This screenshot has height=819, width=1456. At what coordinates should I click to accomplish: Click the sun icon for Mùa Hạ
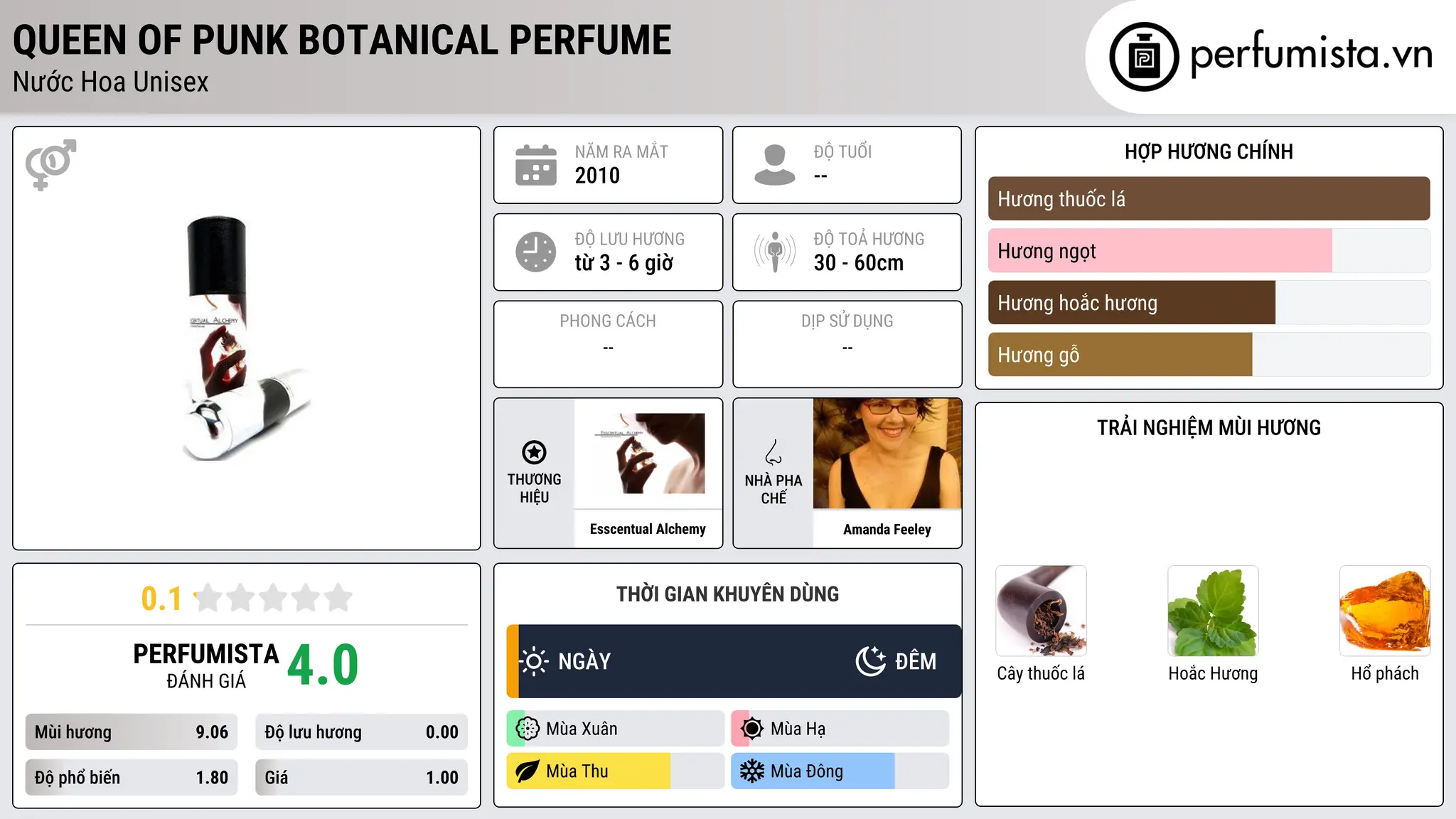coord(752,729)
